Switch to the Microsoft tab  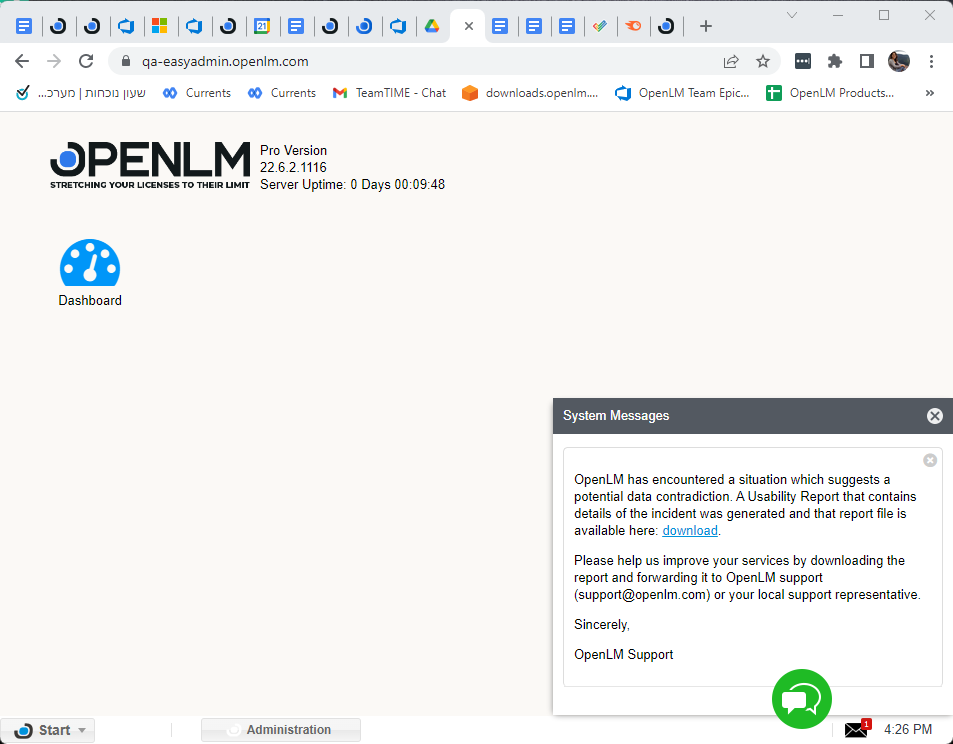(x=159, y=26)
